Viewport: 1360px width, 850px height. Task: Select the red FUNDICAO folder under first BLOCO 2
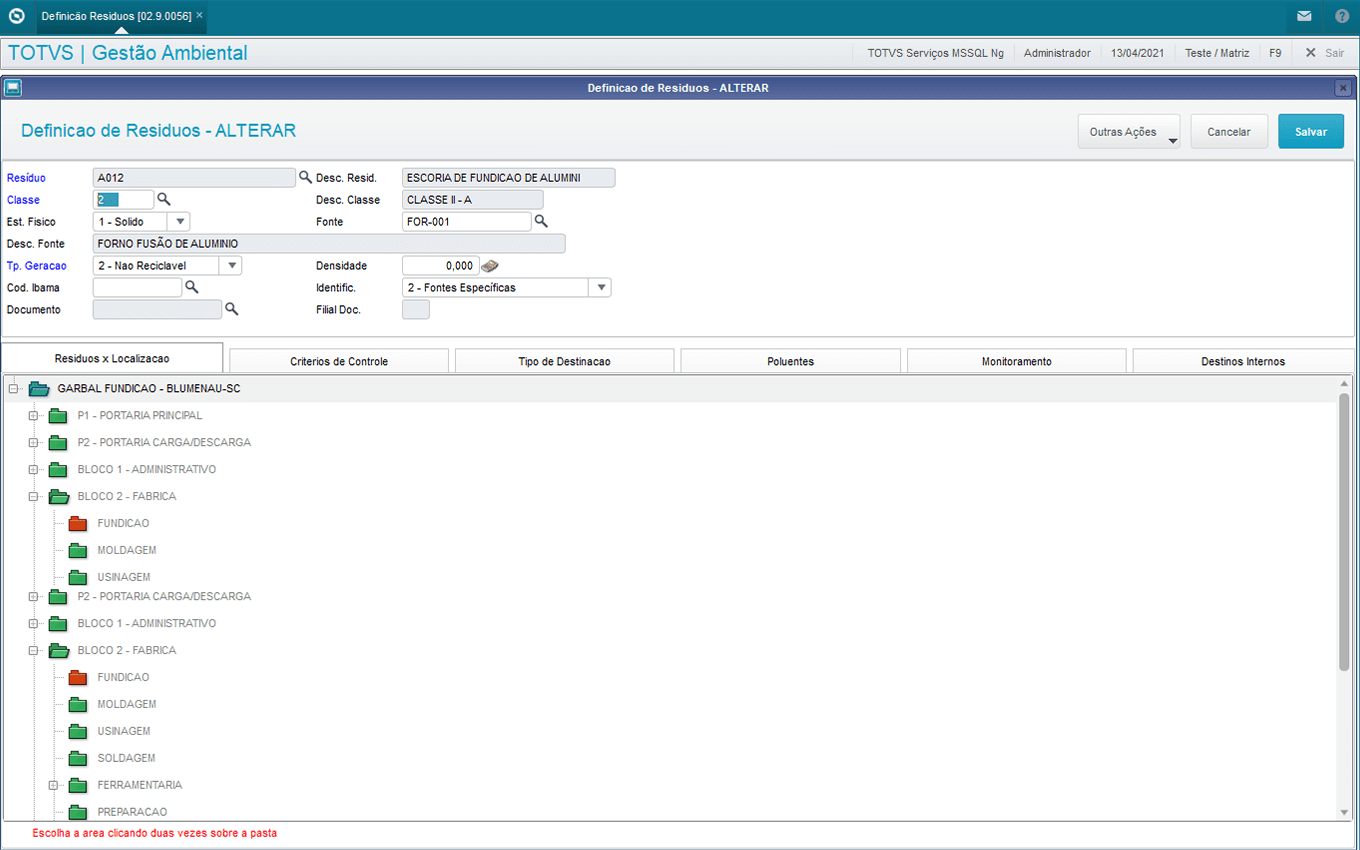point(78,524)
